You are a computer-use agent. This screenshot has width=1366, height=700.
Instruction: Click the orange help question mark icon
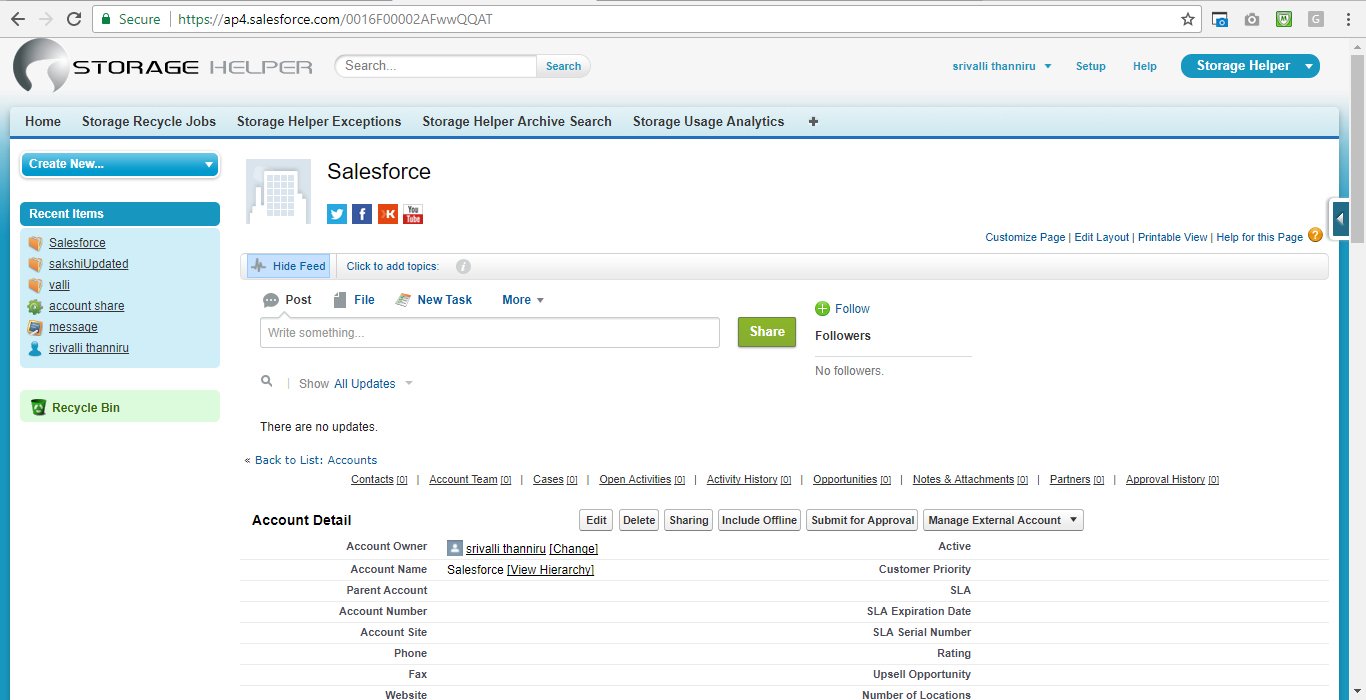(1315, 236)
